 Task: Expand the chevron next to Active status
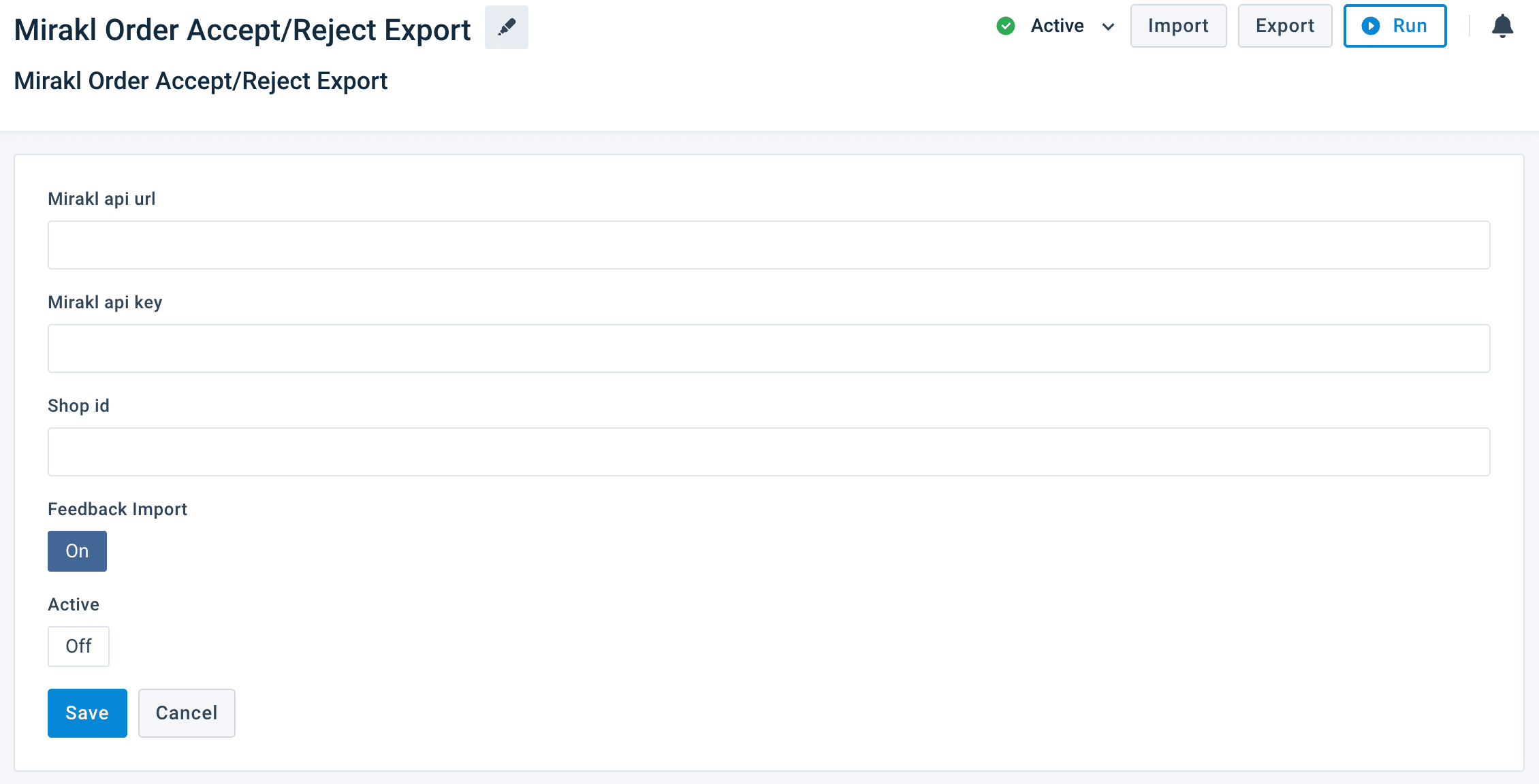1108,27
